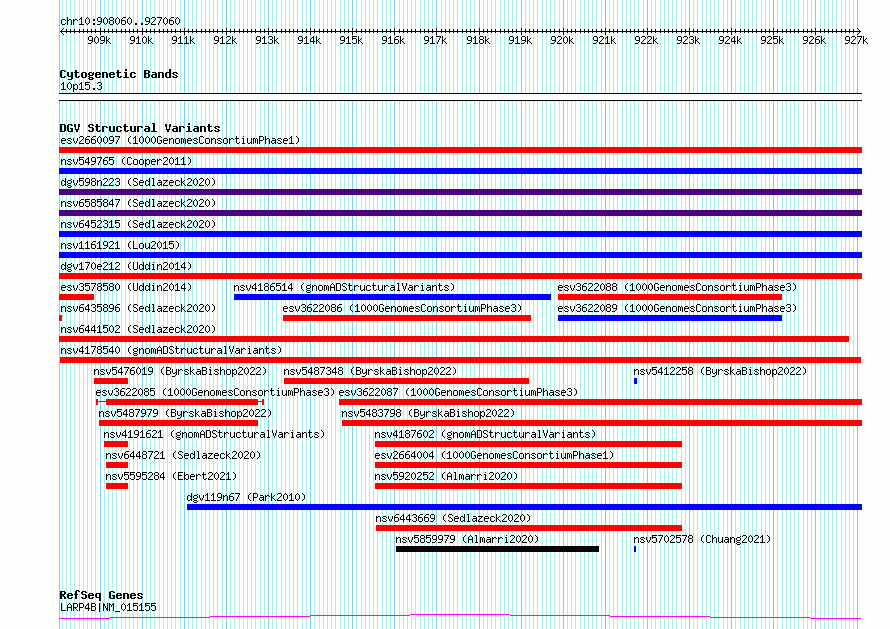Click the tiny blue nsv5412258 variant marker
Image resolution: width=890 pixels, height=629 pixels.
point(635,381)
